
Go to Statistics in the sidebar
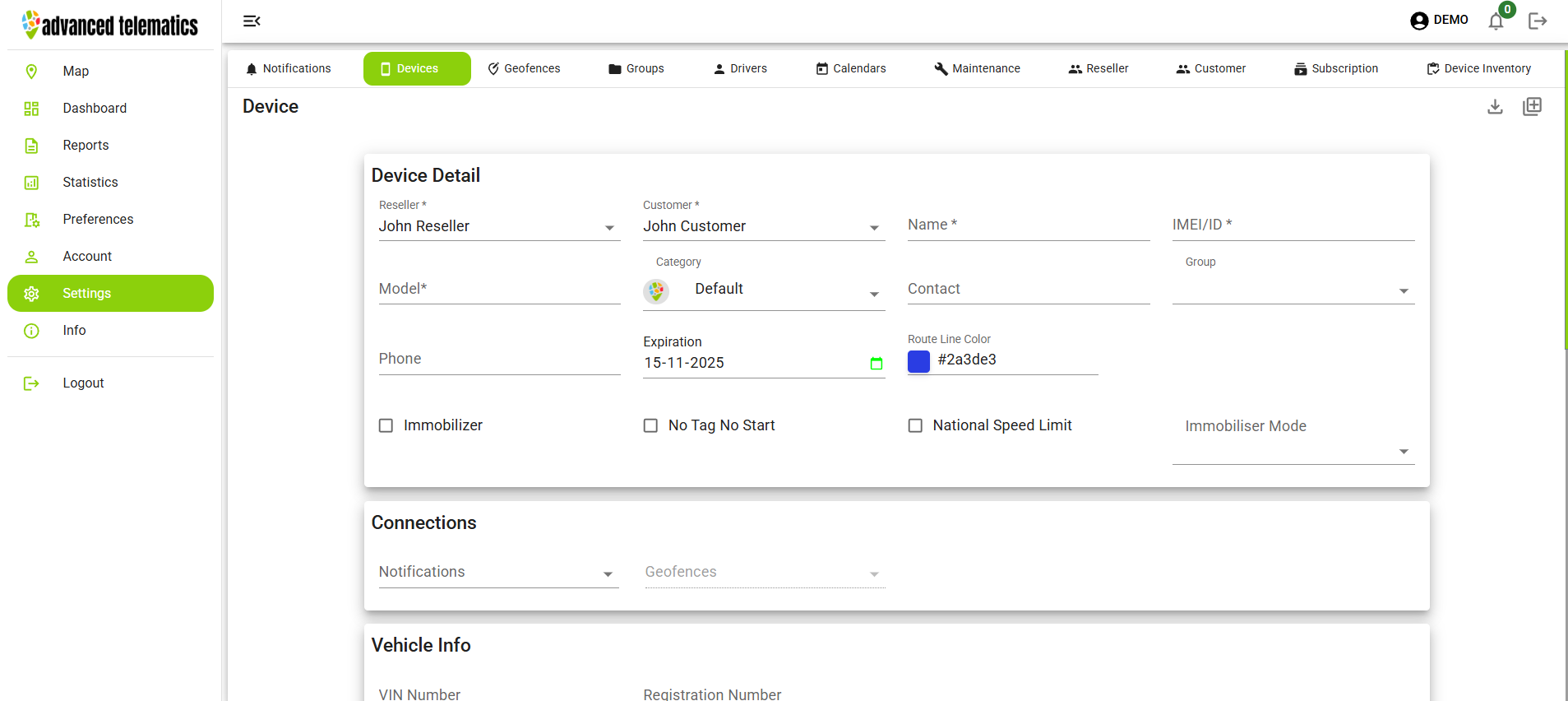(110, 183)
